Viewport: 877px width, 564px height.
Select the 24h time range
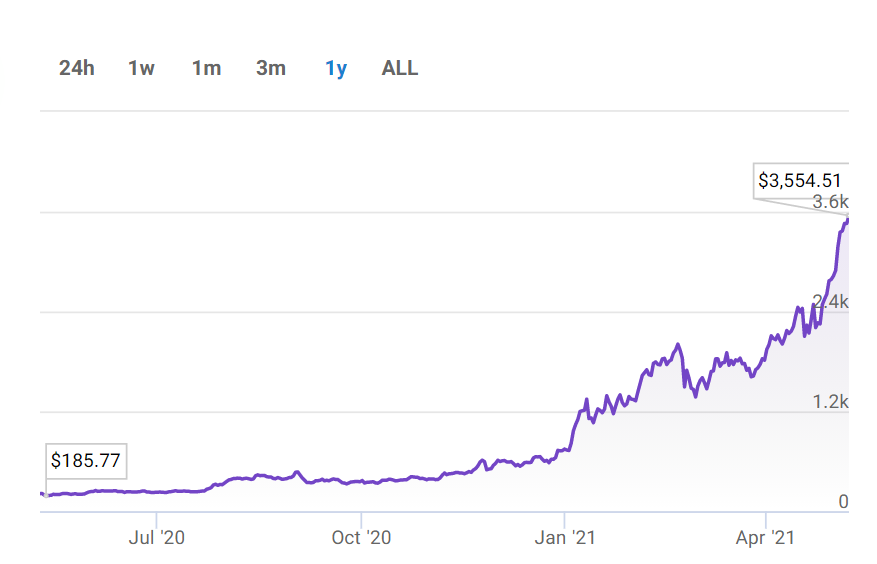pyautogui.click(x=77, y=68)
